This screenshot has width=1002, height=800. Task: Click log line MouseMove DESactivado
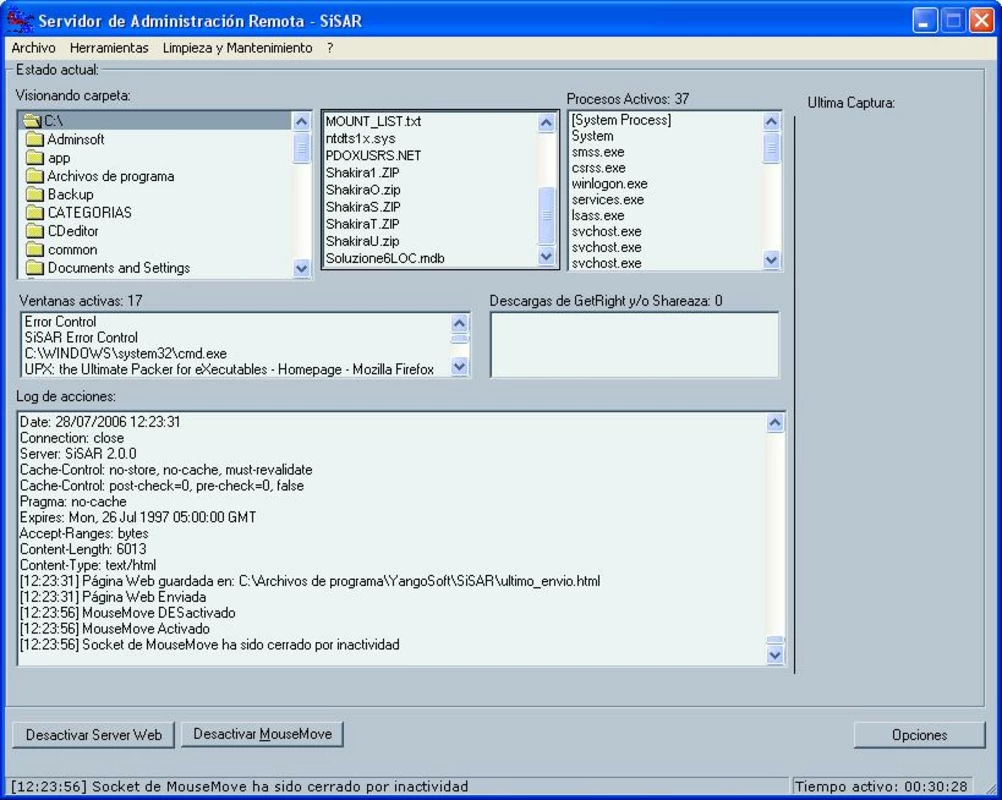127,613
